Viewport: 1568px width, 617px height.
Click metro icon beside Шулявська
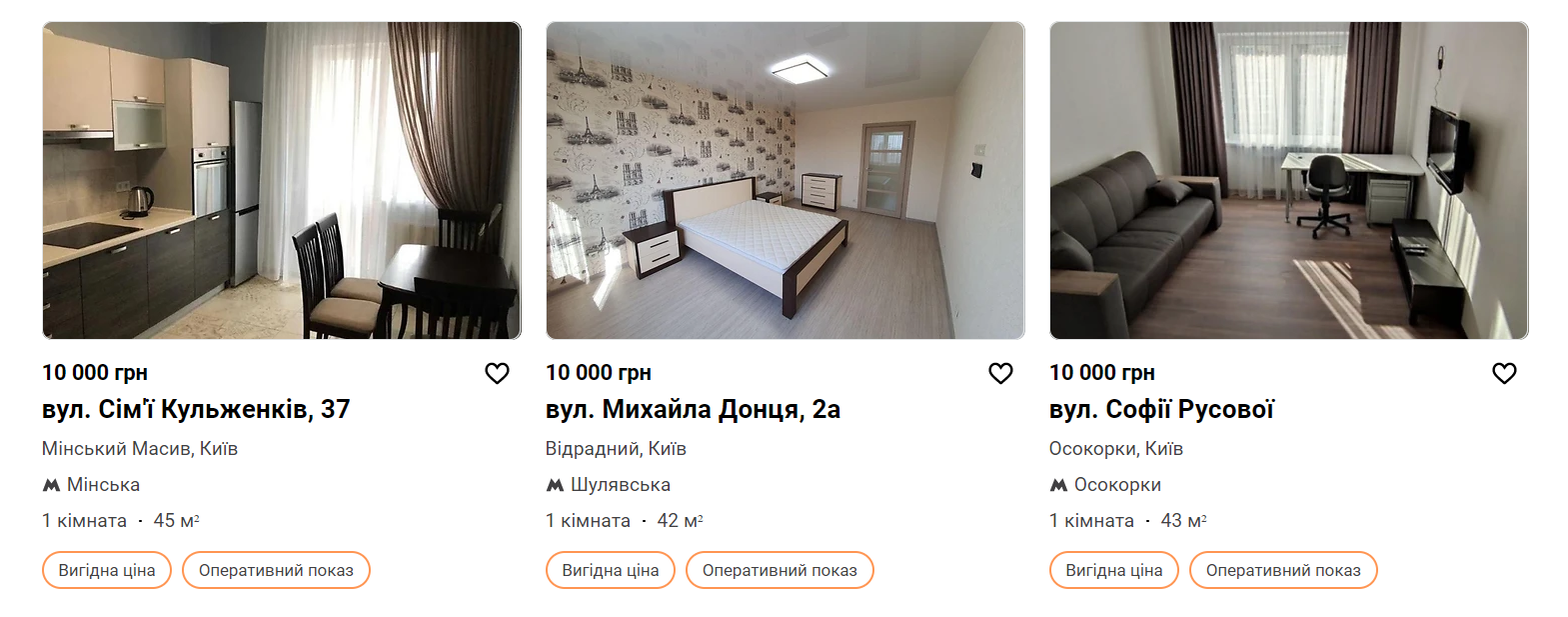[555, 485]
